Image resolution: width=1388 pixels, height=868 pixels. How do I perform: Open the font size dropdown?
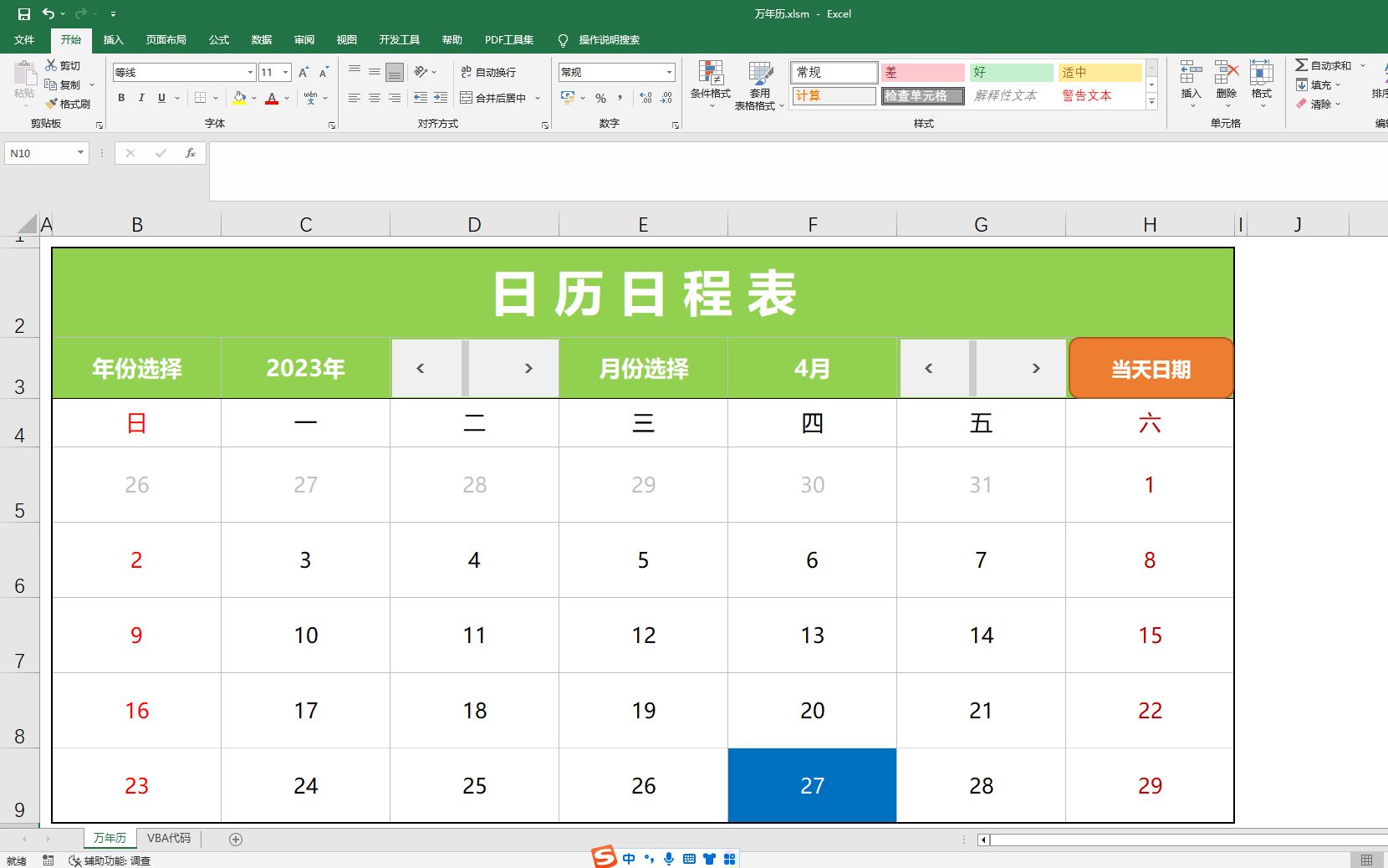click(283, 72)
